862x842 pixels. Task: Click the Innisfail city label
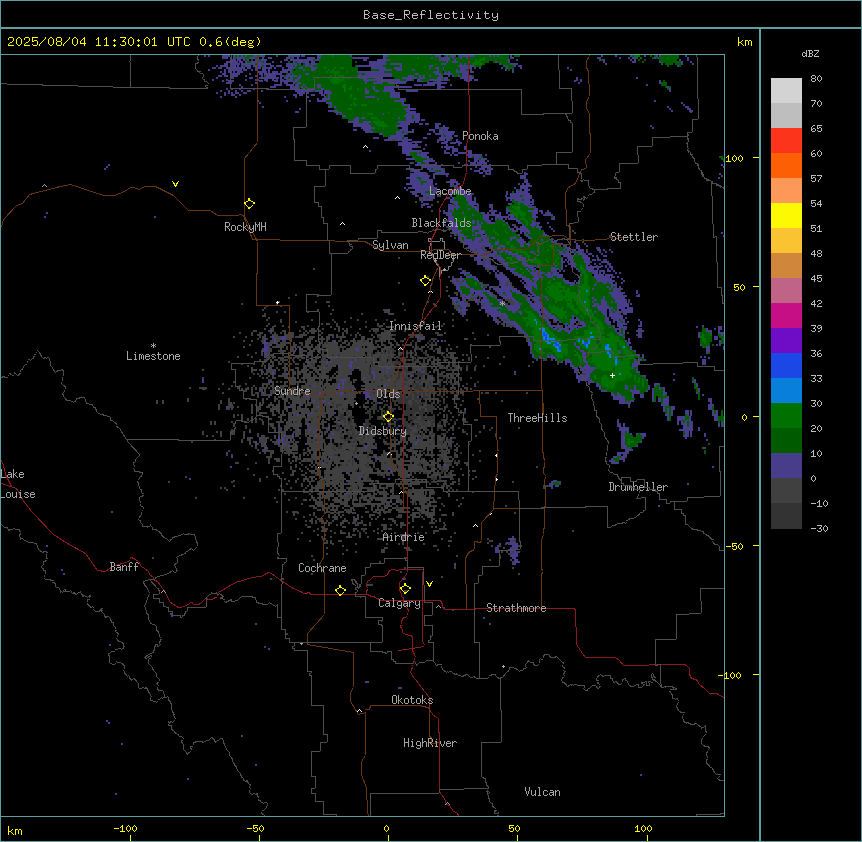coord(416,326)
